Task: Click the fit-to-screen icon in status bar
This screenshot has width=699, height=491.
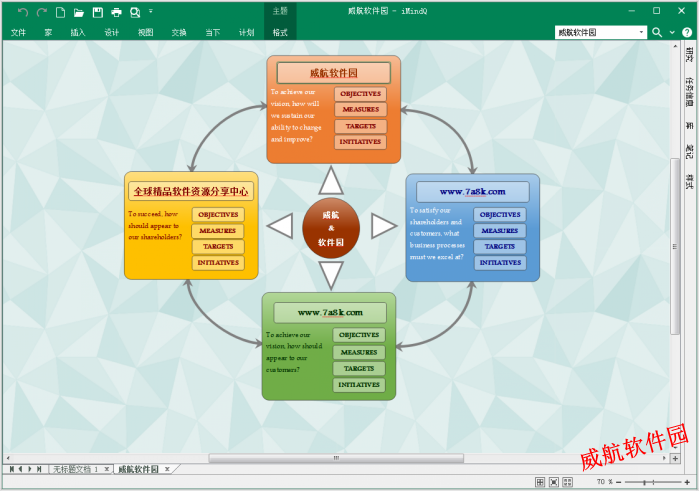Action: coord(554,482)
